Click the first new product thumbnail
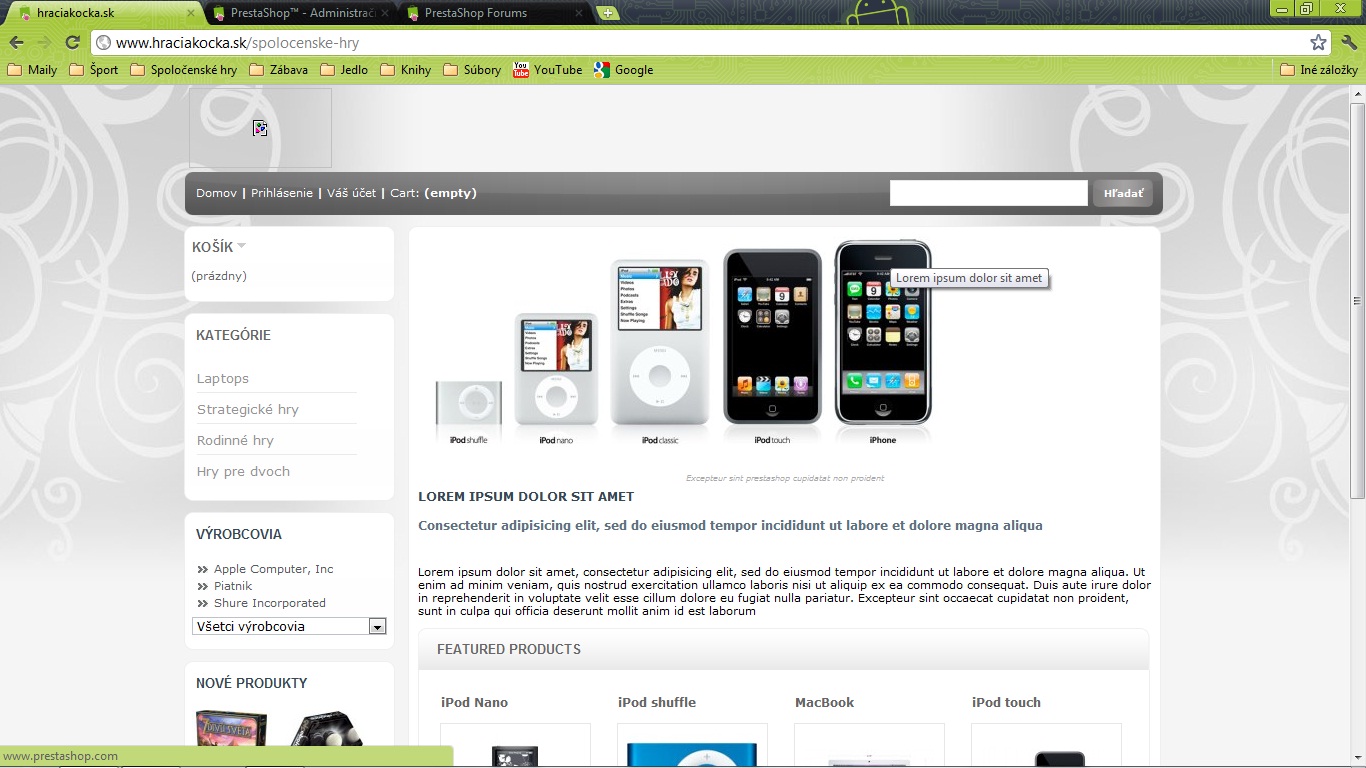This screenshot has width=1366, height=768. (x=231, y=728)
